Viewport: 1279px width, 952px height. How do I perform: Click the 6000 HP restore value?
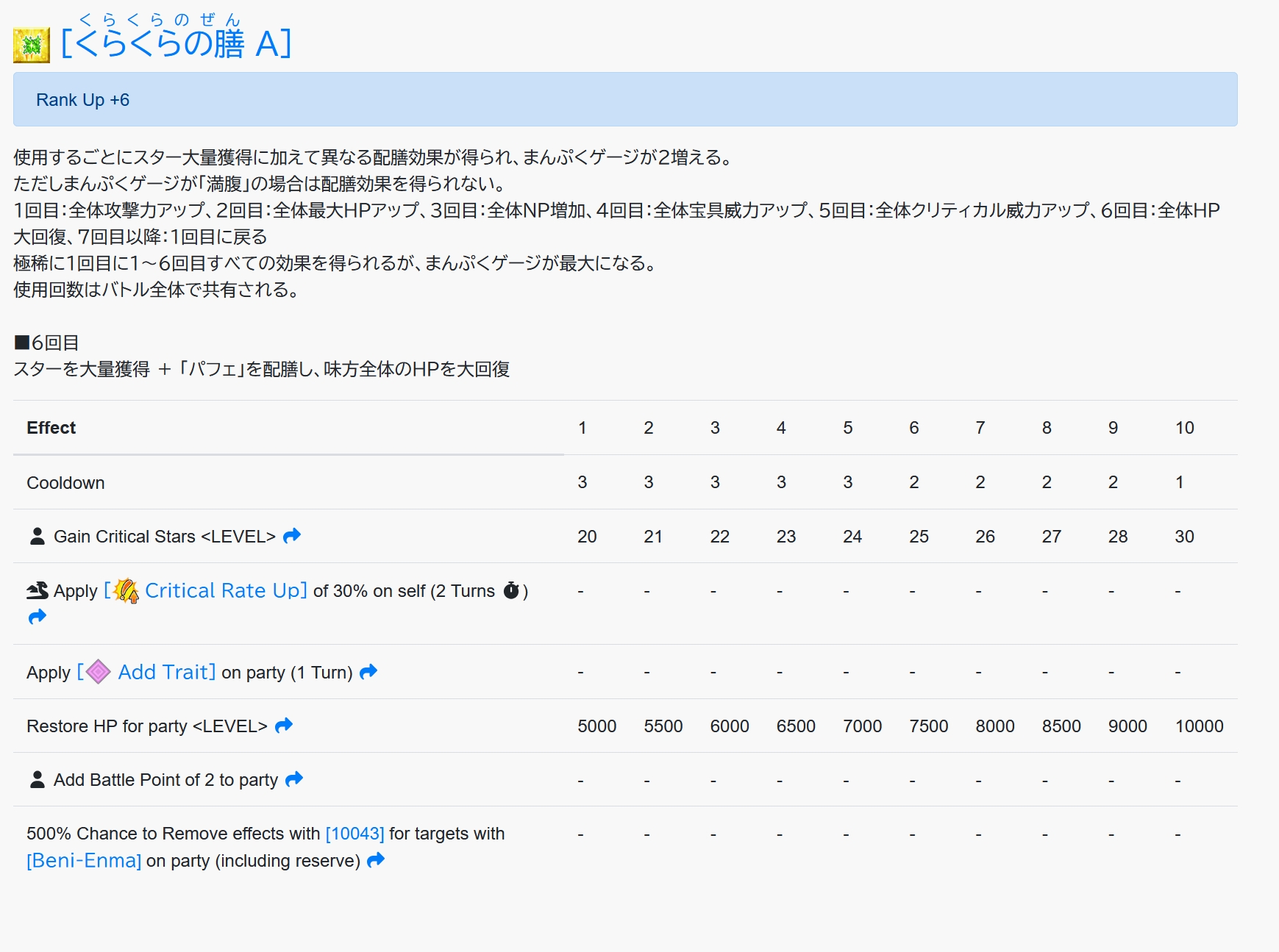(x=730, y=726)
